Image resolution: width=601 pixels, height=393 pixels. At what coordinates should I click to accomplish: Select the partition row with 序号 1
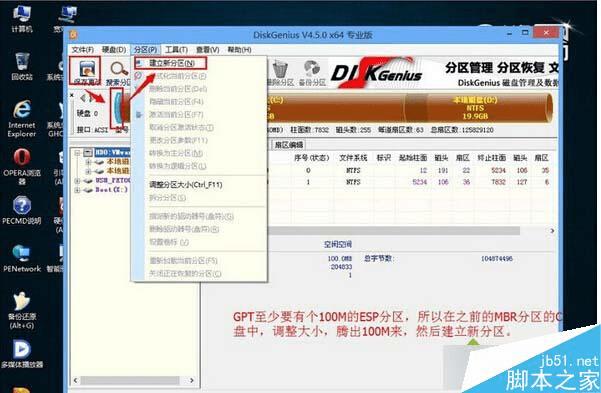point(412,182)
